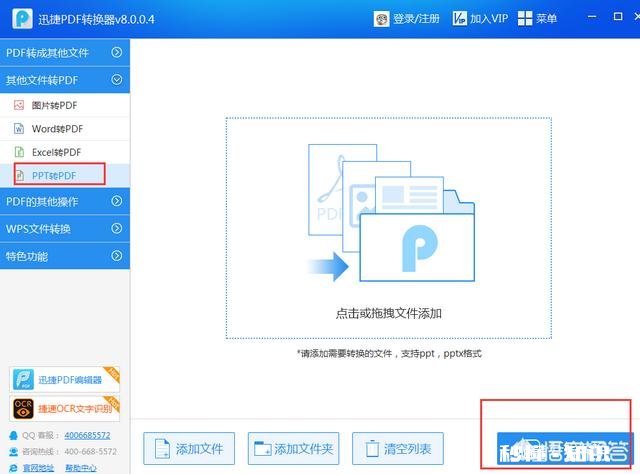Click the blue start conversion button
Image resolution: width=640 pixels, height=474 pixels.
pyautogui.click(x=565, y=449)
